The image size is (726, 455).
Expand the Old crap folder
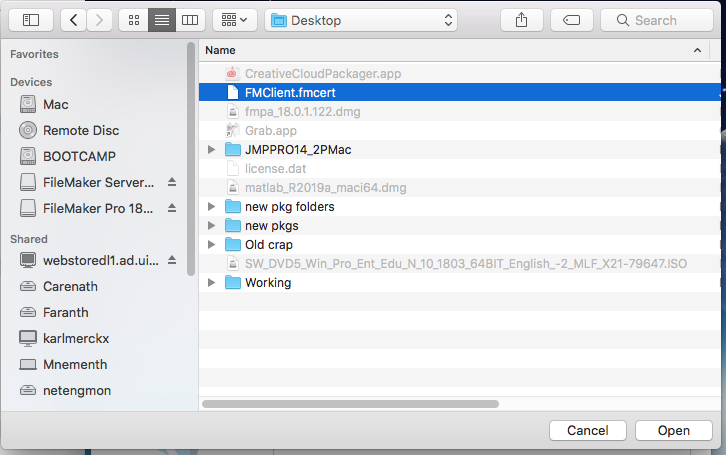pyautogui.click(x=211, y=244)
